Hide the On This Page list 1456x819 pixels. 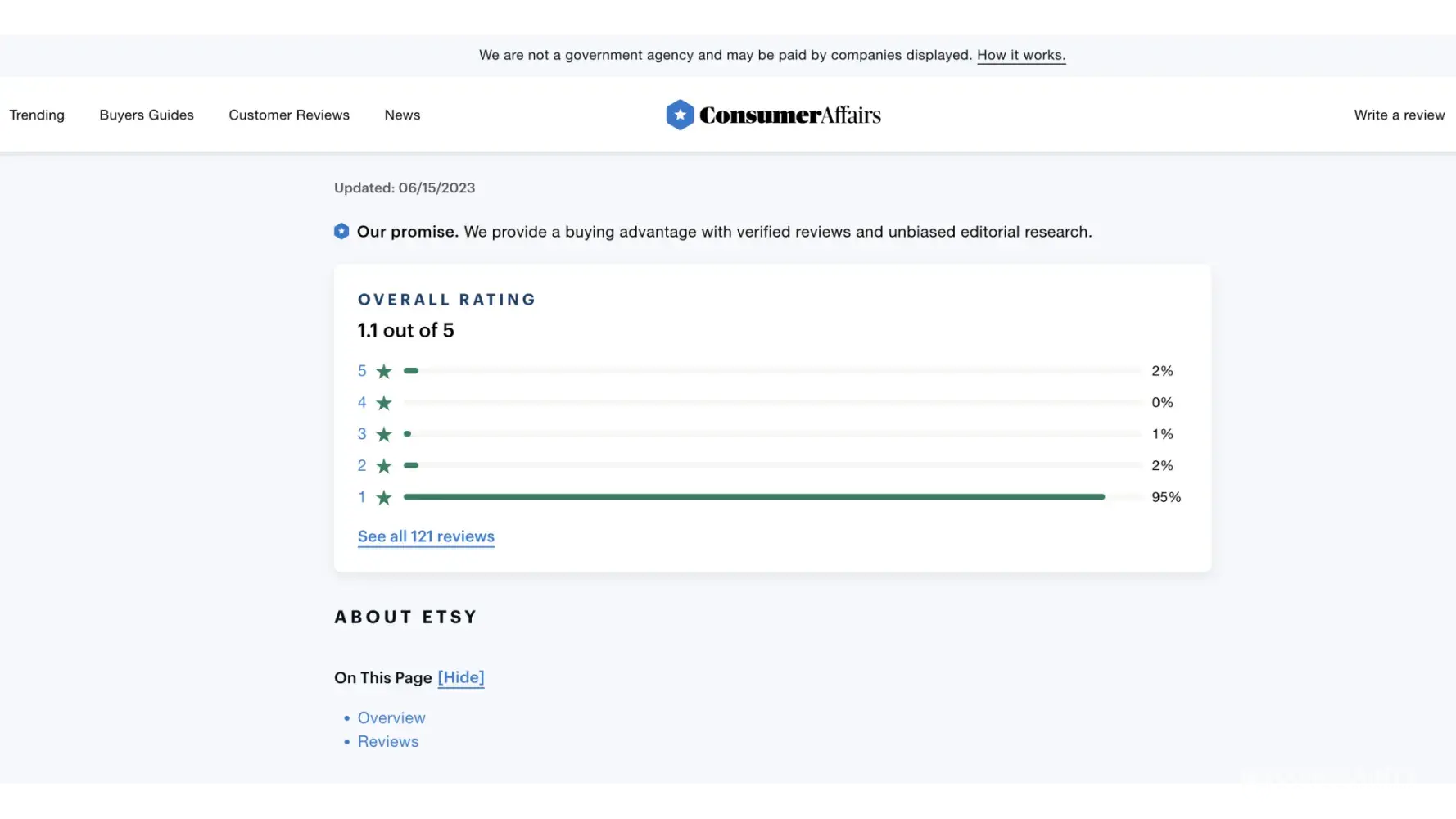tap(460, 678)
